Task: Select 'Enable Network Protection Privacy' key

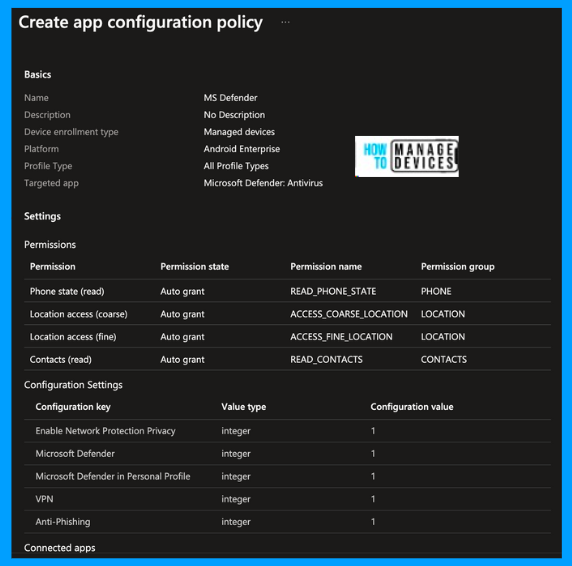Action: pos(105,431)
